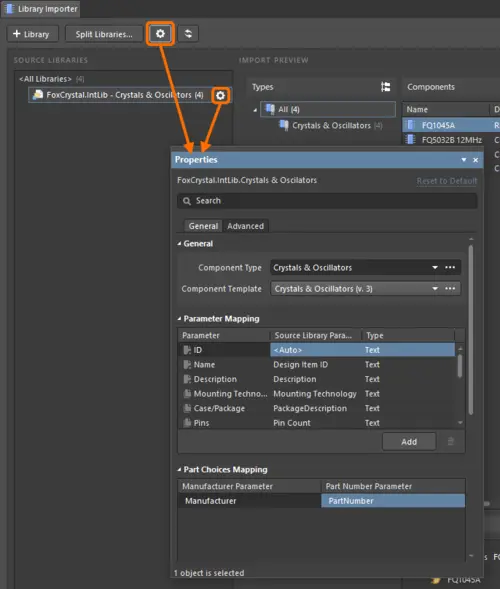The width and height of the screenshot is (500, 589).
Task: Click Parameter Mapping scroll down arrow
Action: (460, 423)
